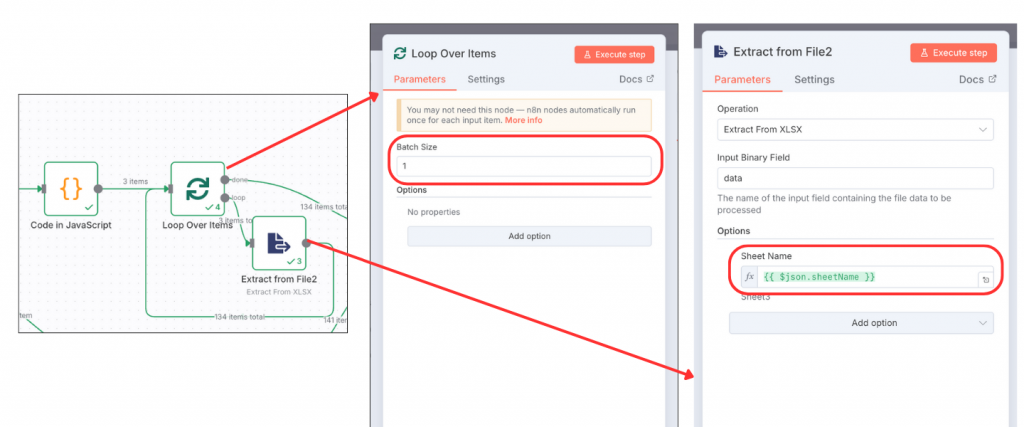The height and width of the screenshot is (427, 1024).
Task: Open Parameters tab in Loop Over Items
Action: point(419,79)
